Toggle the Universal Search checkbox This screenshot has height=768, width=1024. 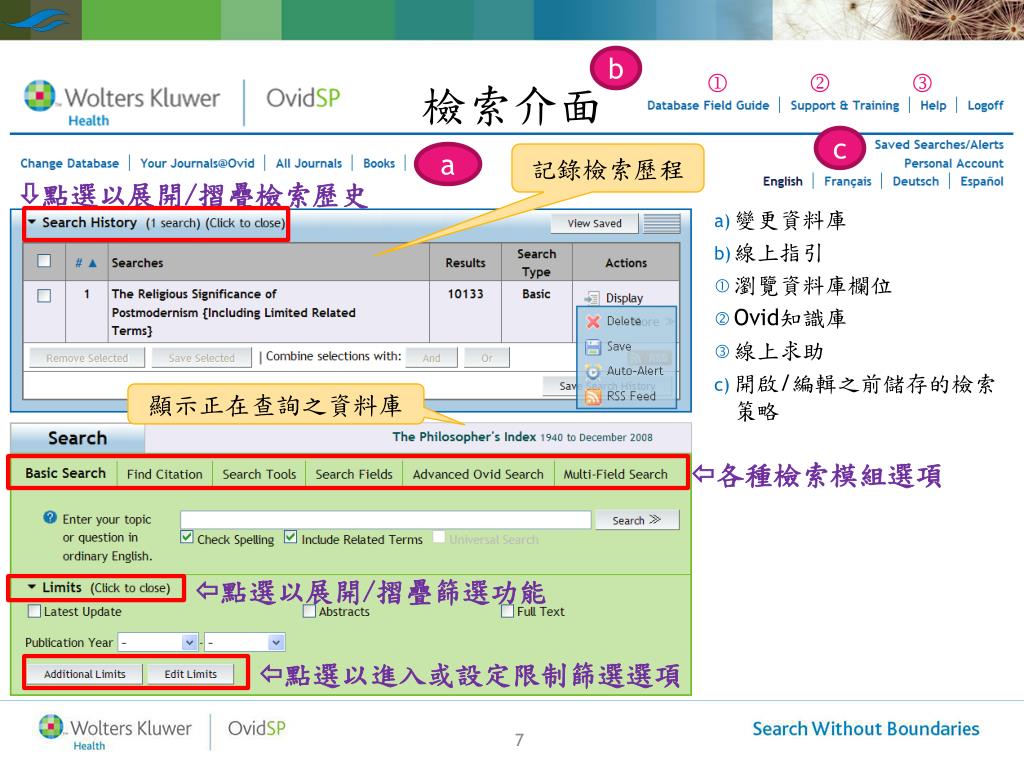pyautogui.click(x=439, y=537)
